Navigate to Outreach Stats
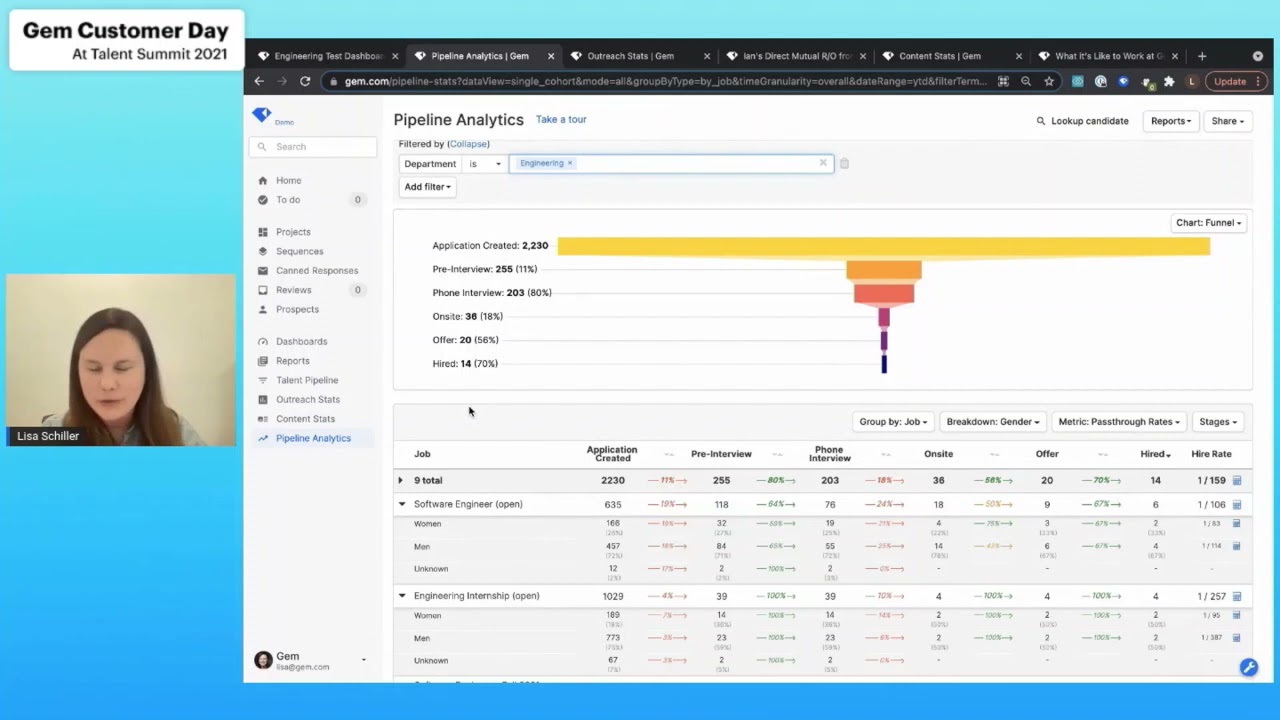Screen dimensions: 1280x720 point(308,399)
